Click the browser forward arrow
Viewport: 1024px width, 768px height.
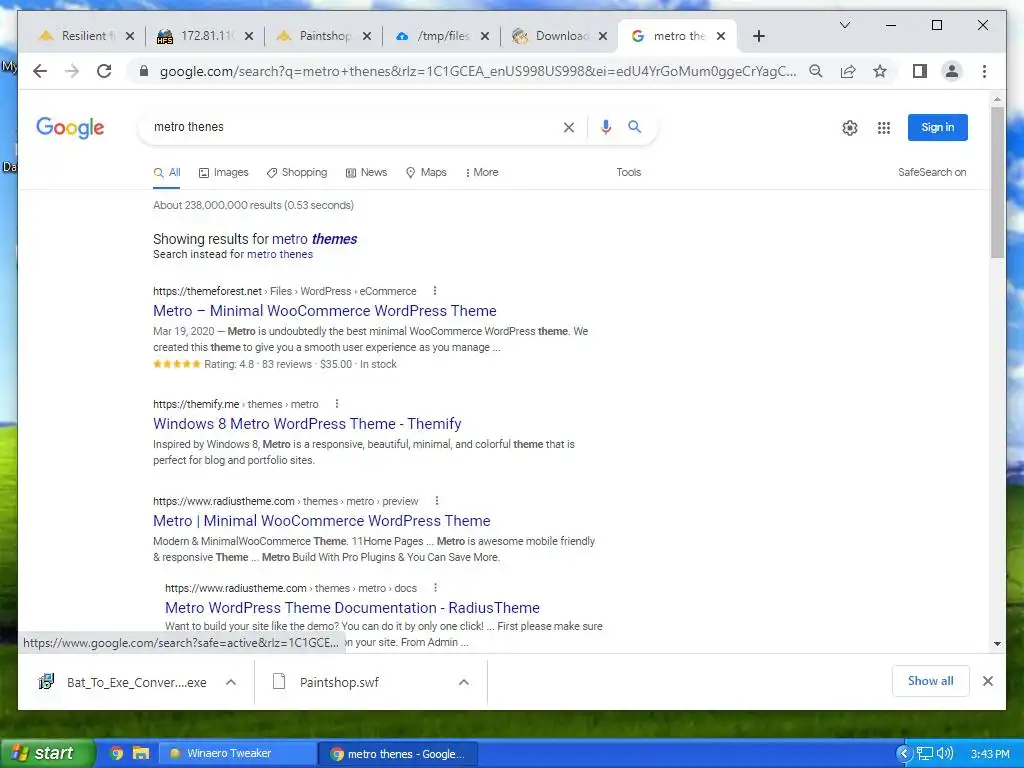click(x=72, y=71)
